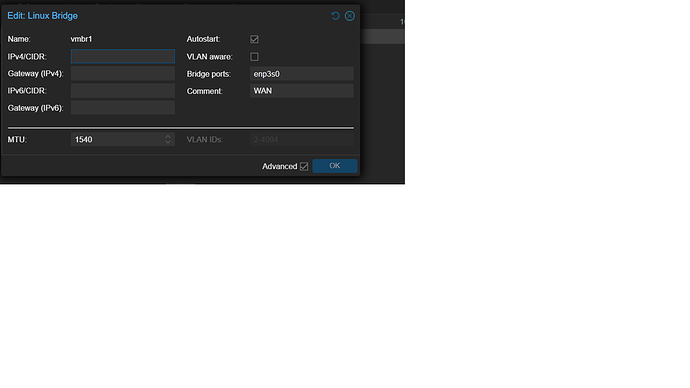Click the Gateway (IPv6) input field
The image size is (690, 388).
pos(123,108)
